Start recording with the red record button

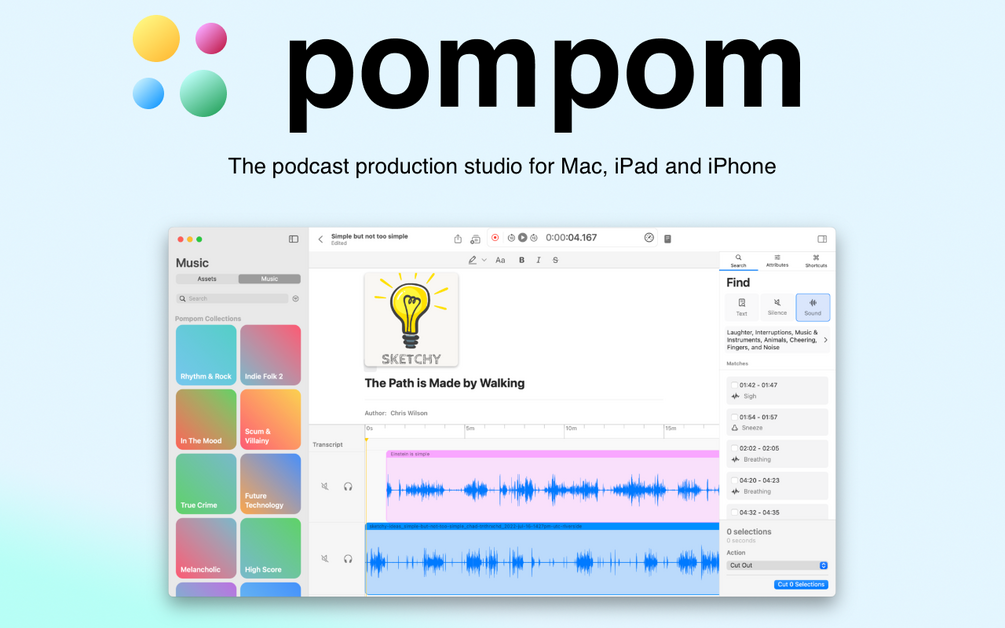point(495,238)
